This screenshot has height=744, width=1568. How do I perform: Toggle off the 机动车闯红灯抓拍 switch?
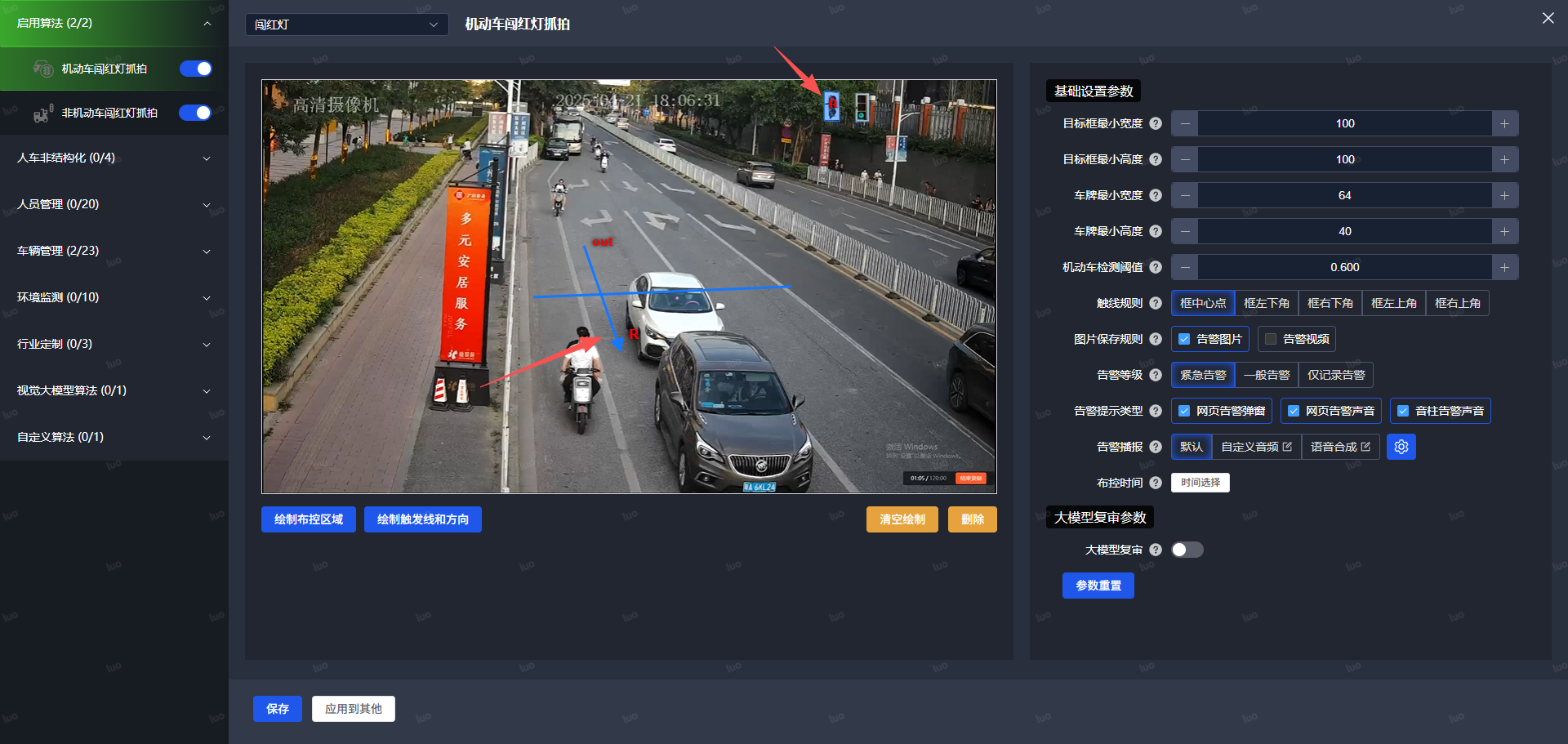[x=196, y=69]
